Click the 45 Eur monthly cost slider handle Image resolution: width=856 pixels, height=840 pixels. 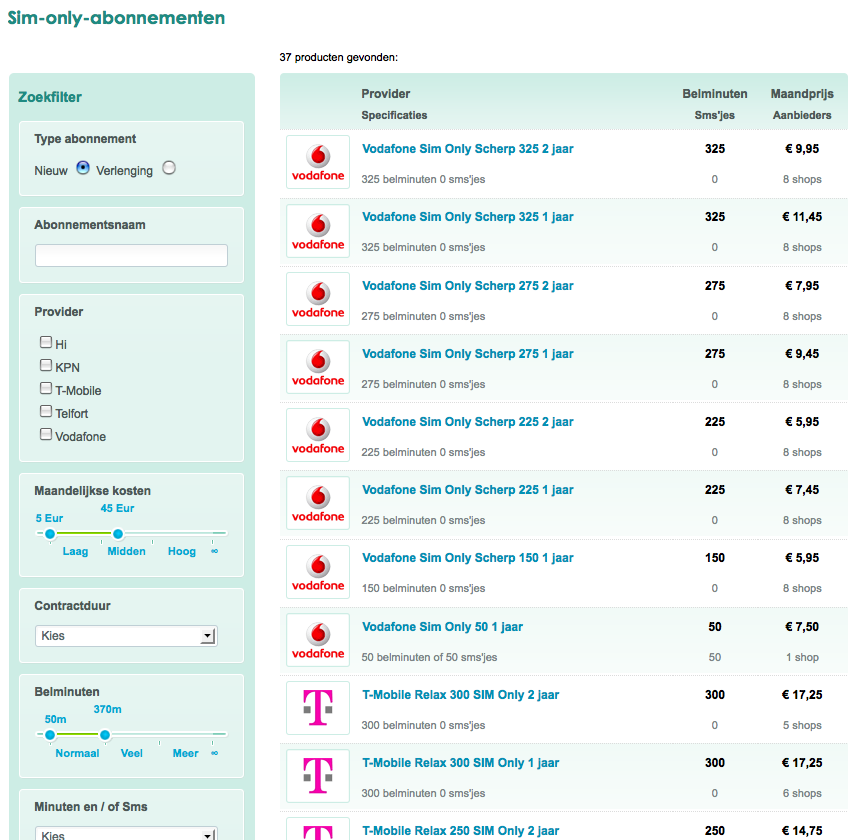click(117, 534)
